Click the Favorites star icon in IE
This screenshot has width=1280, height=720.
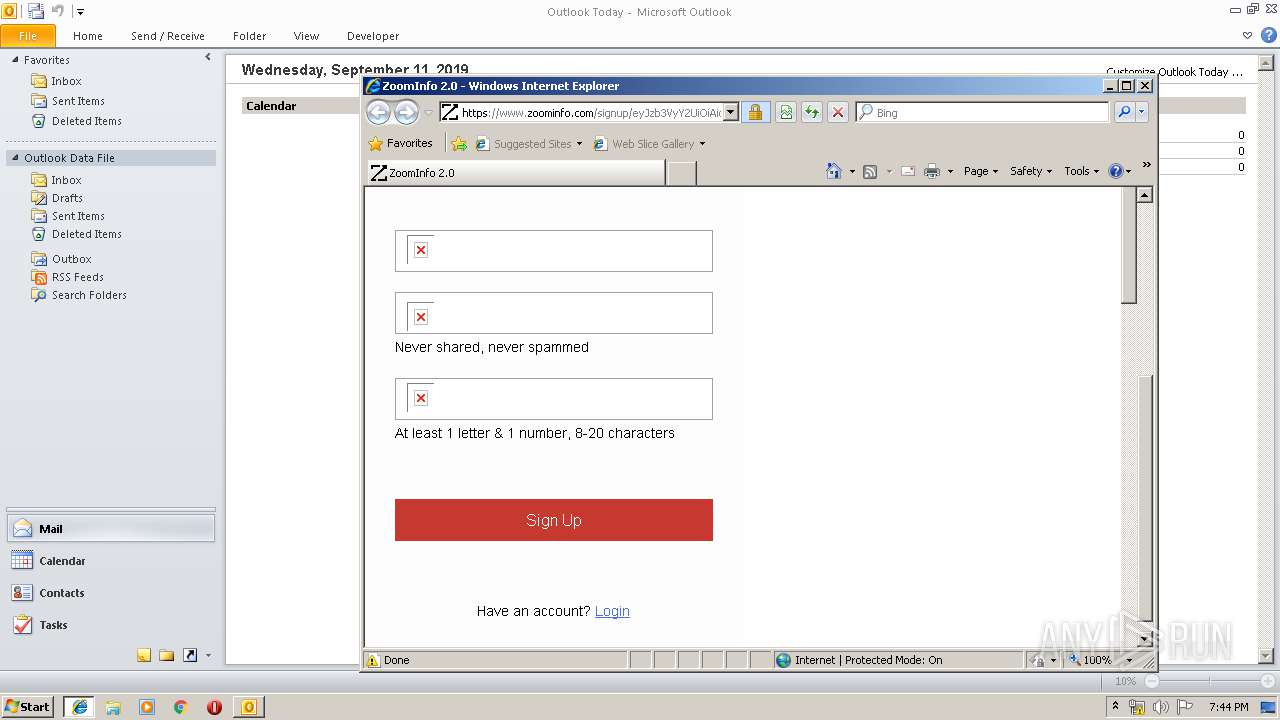[376, 143]
